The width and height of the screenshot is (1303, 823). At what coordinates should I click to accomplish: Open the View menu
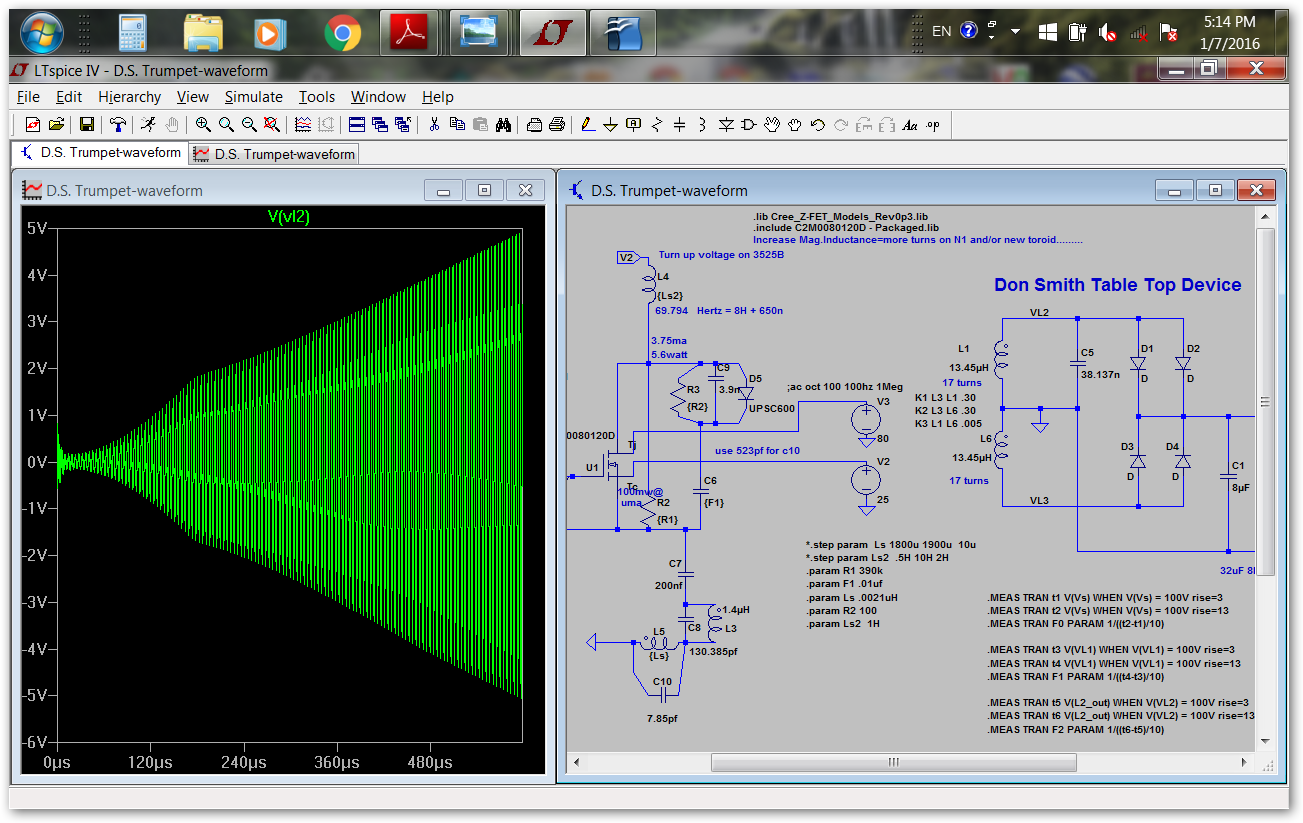193,97
